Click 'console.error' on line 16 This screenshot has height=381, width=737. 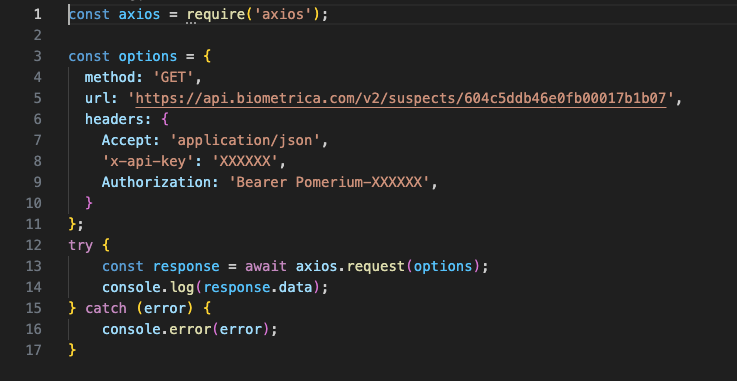(157, 329)
